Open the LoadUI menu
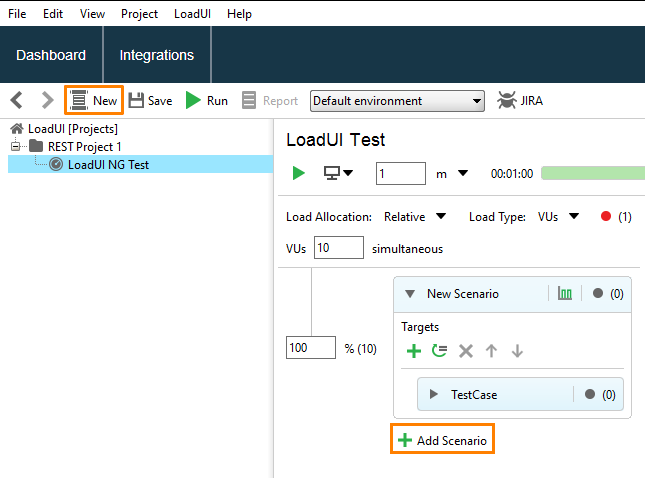The width and height of the screenshot is (645, 478). [x=192, y=14]
